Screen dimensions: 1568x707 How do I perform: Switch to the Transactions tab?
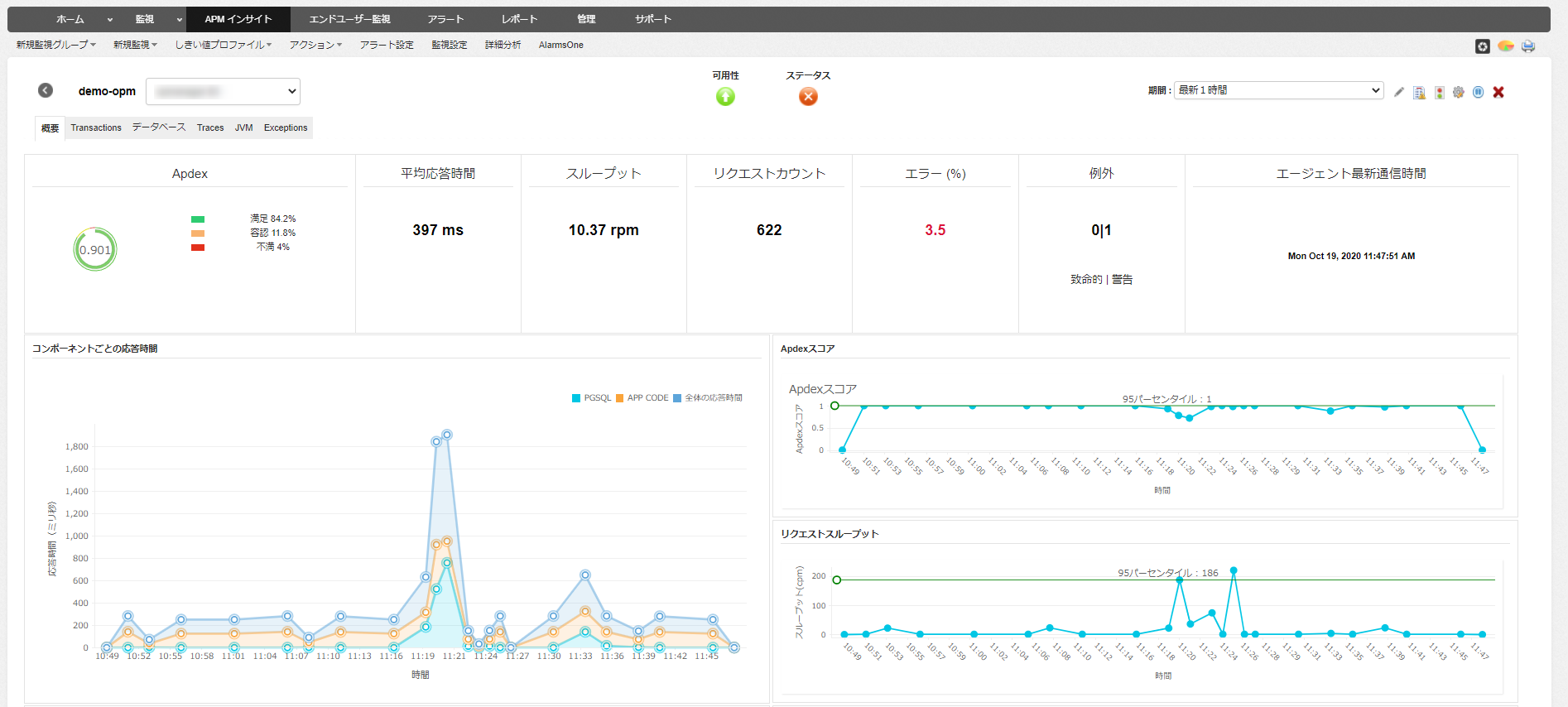(x=96, y=127)
